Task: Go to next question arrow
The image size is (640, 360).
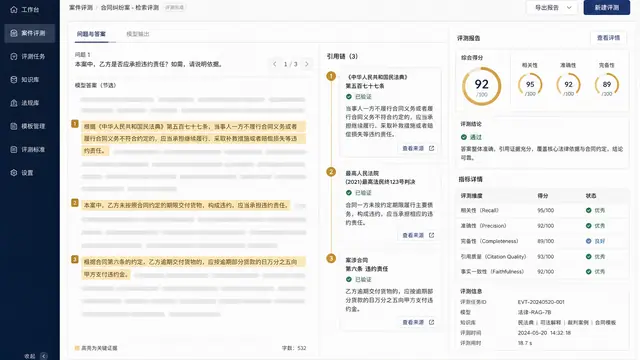Action: 307,64
